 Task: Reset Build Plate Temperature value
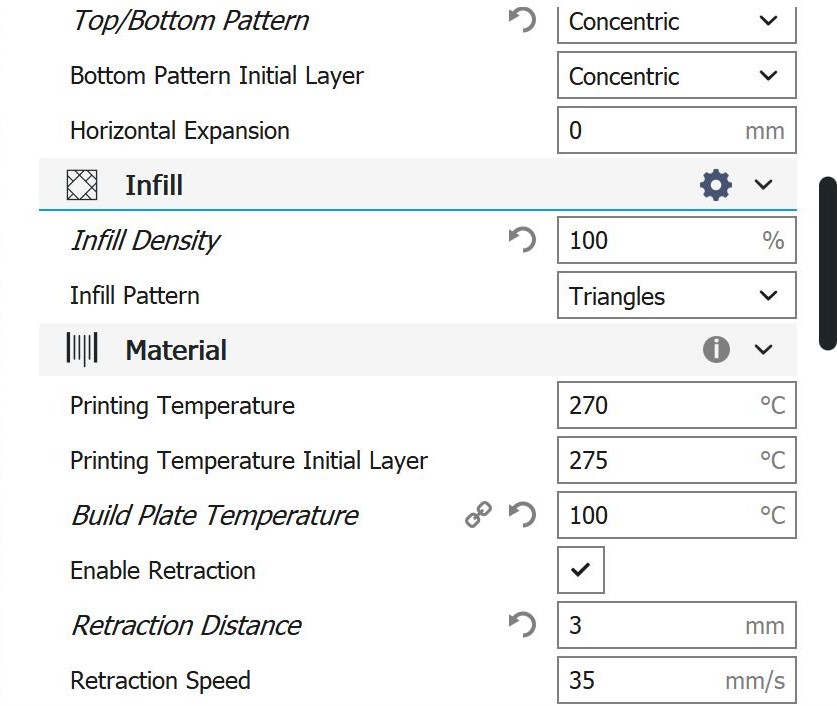(x=522, y=515)
